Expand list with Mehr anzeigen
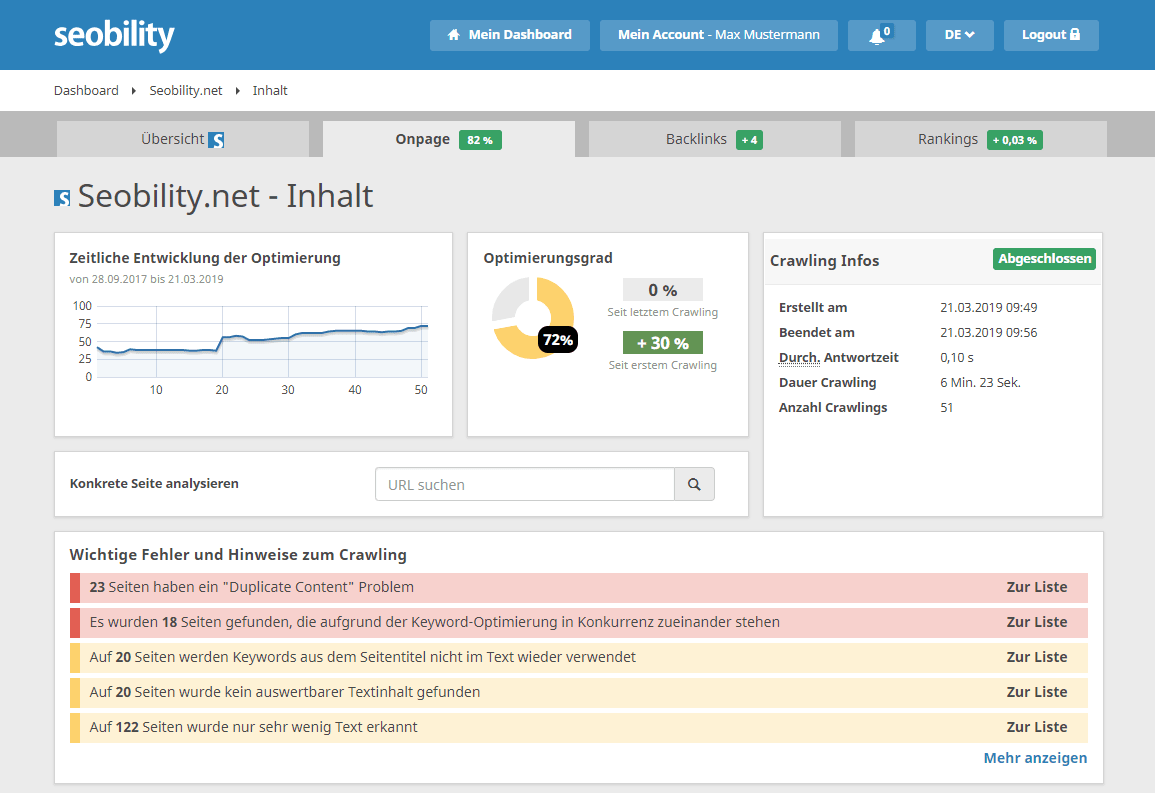Image resolution: width=1155 pixels, height=793 pixels. tap(1035, 758)
